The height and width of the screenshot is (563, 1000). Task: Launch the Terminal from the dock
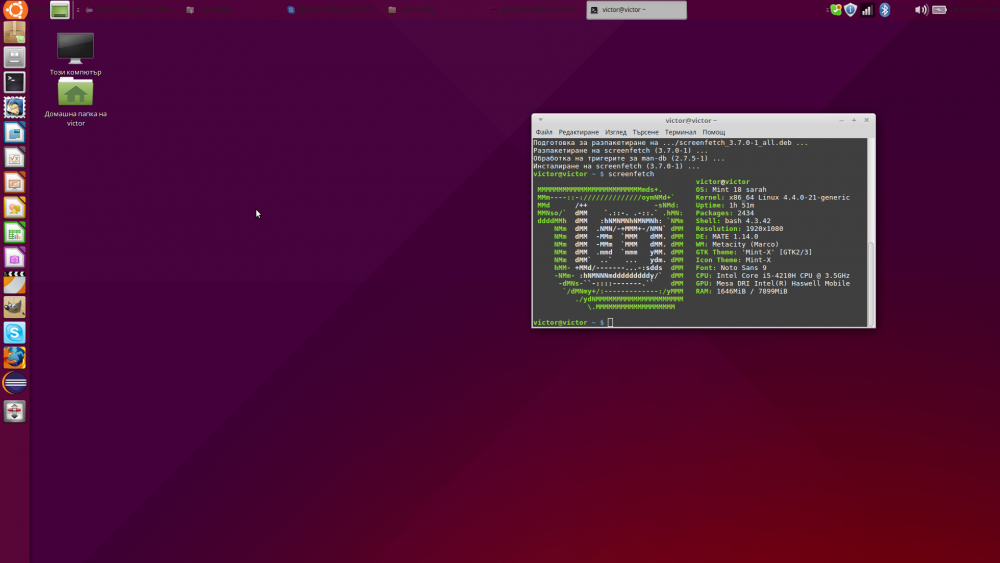[15, 82]
